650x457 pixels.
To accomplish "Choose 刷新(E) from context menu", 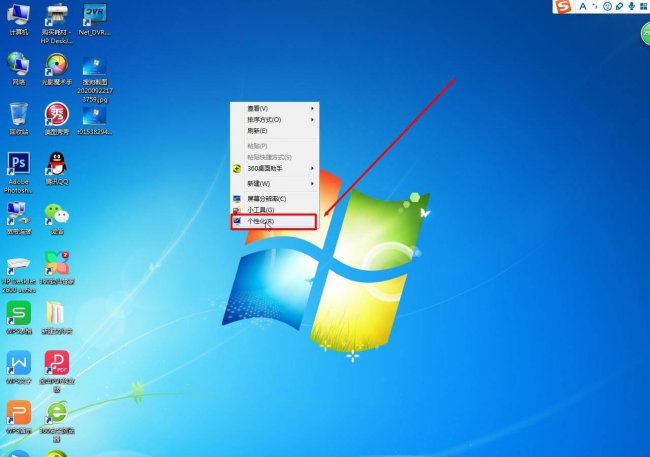I will point(274,131).
